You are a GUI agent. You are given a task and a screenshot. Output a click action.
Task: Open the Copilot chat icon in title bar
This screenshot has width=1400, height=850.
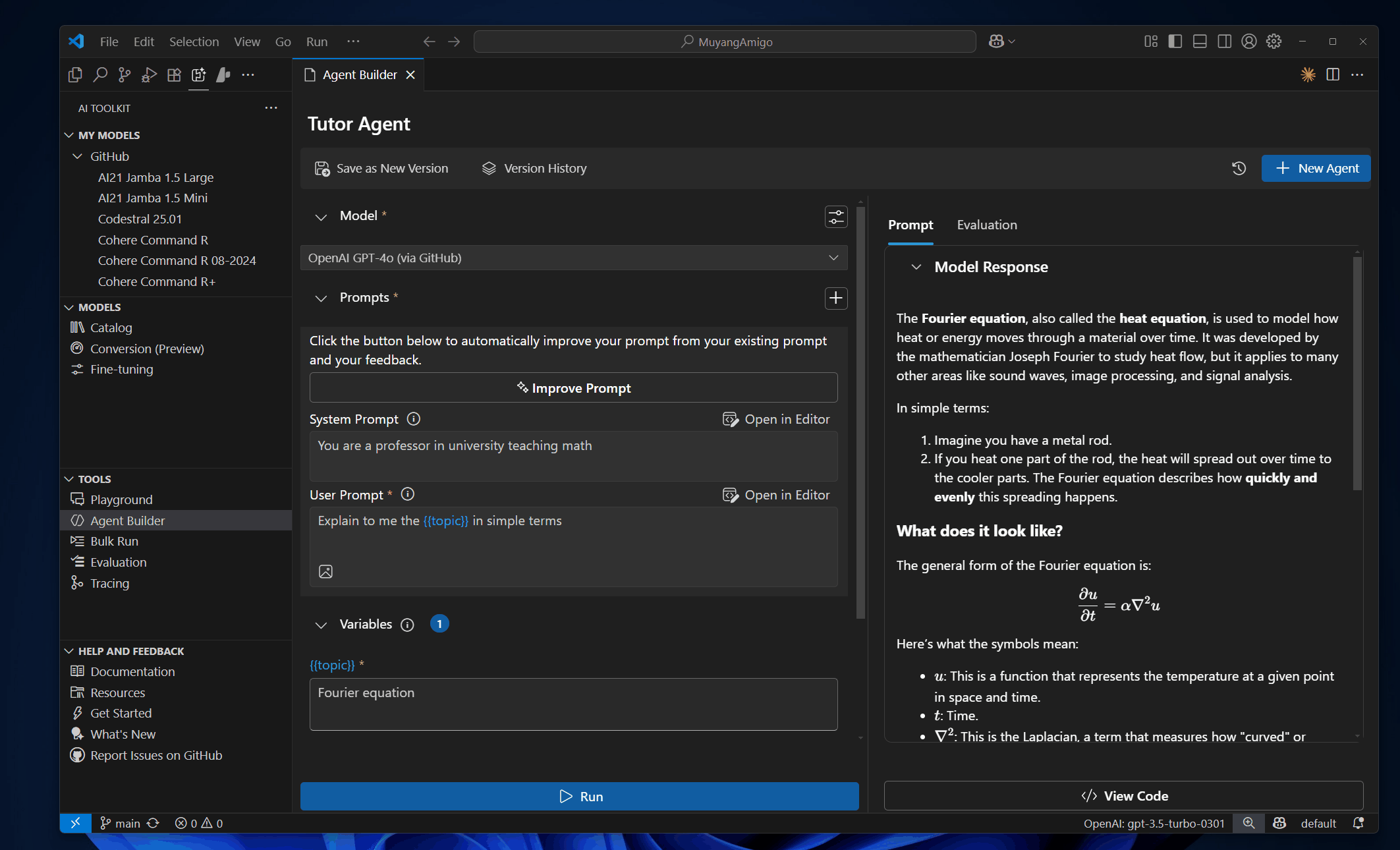1001,42
